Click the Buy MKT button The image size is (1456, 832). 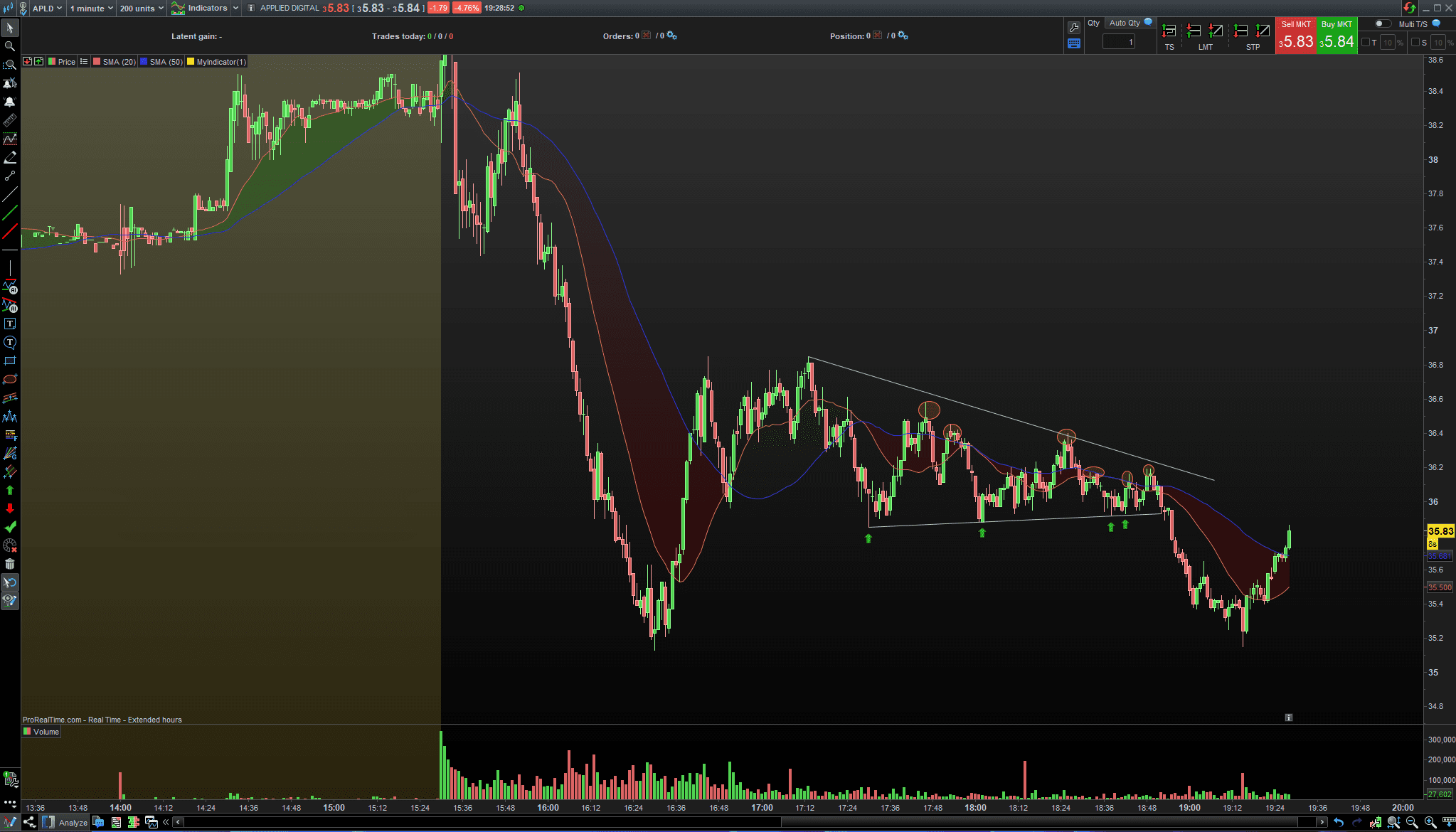click(x=1337, y=36)
